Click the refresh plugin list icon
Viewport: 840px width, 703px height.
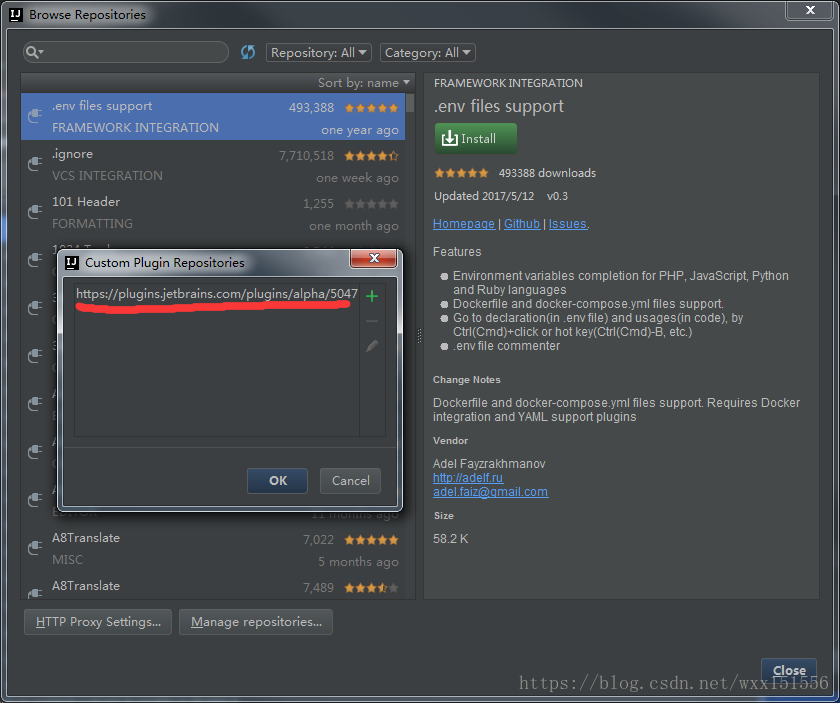pyautogui.click(x=248, y=53)
